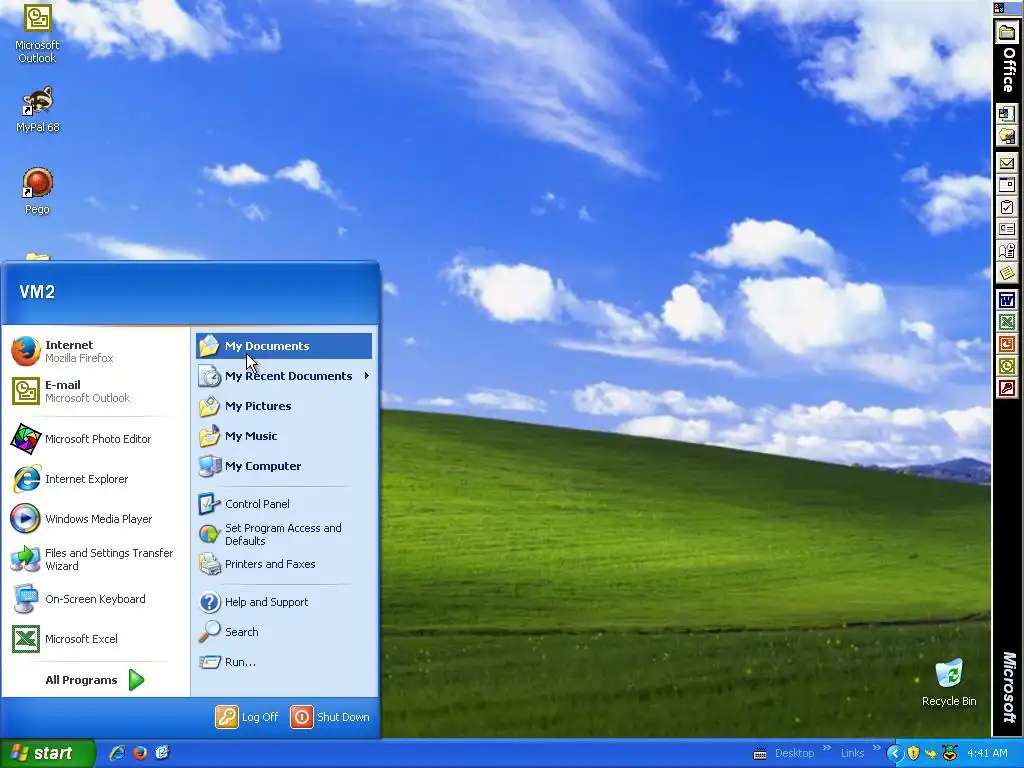Click green cartoon face tray icon
Image resolution: width=1024 pixels, height=768 pixels.
(x=950, y=754)
